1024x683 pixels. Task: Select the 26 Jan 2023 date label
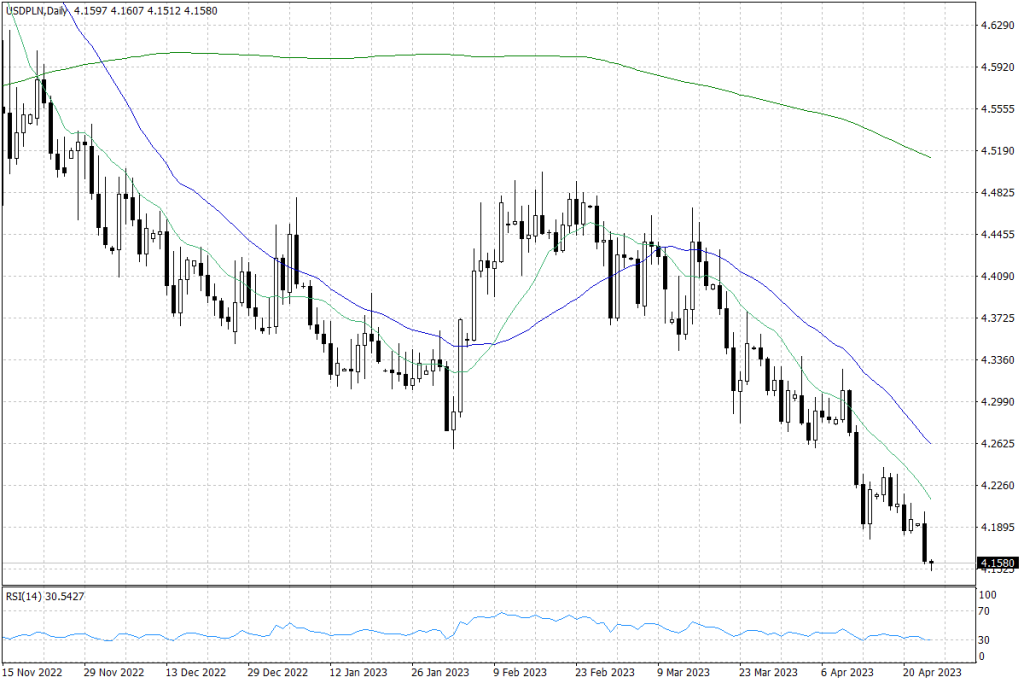pos(441,673)
